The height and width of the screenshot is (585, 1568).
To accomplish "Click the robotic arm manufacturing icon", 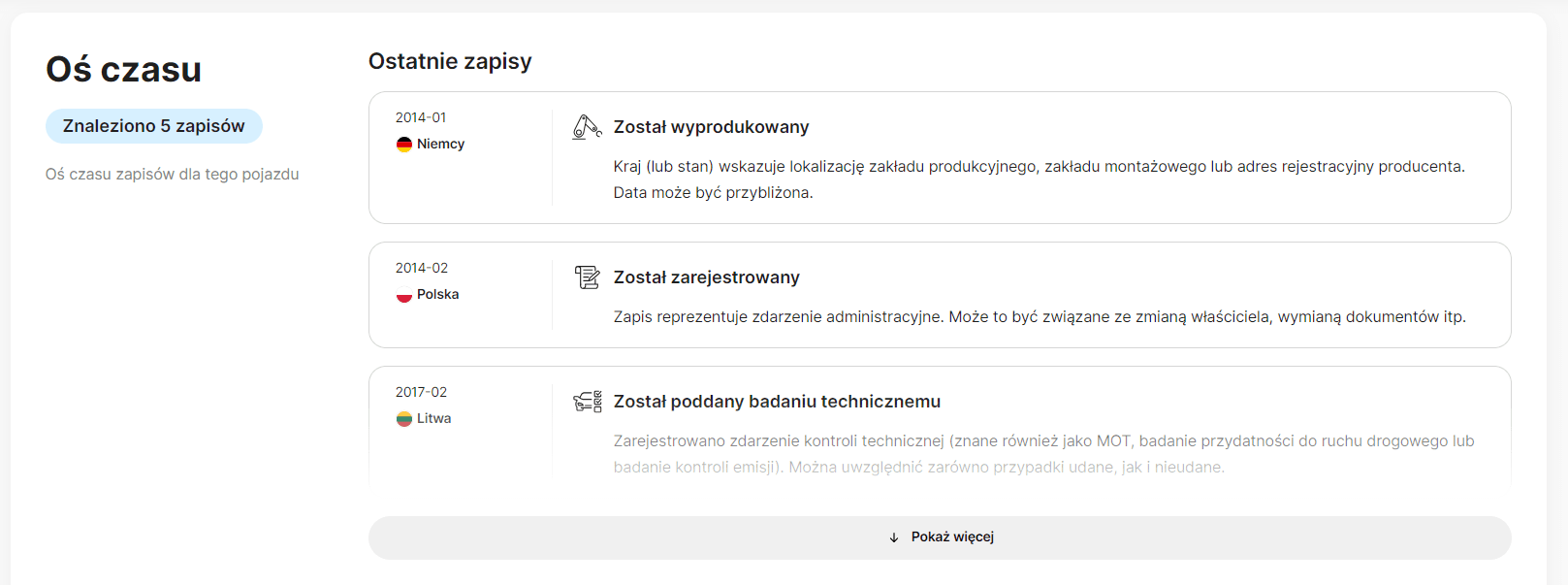I will click(587, 127).
